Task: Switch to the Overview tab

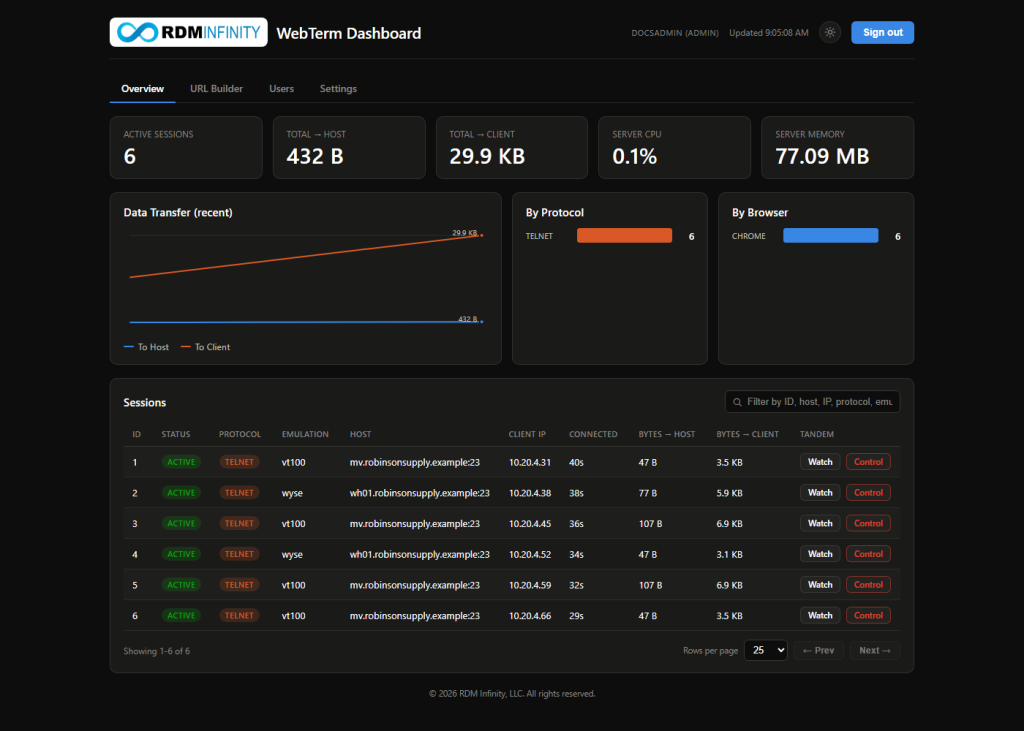Action: (x=142, y=88)
